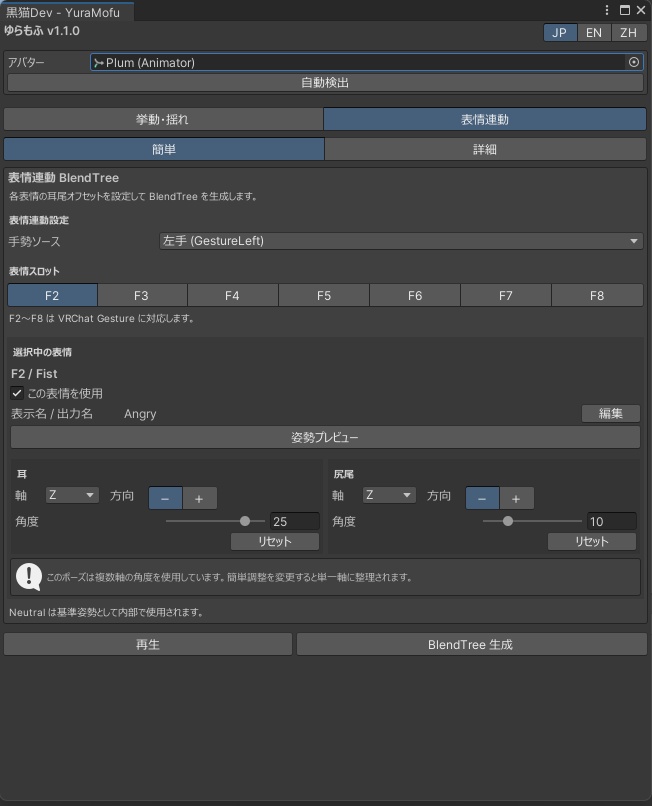Click the 表情連動 BlendTree heading

click(x=64, y=178)
